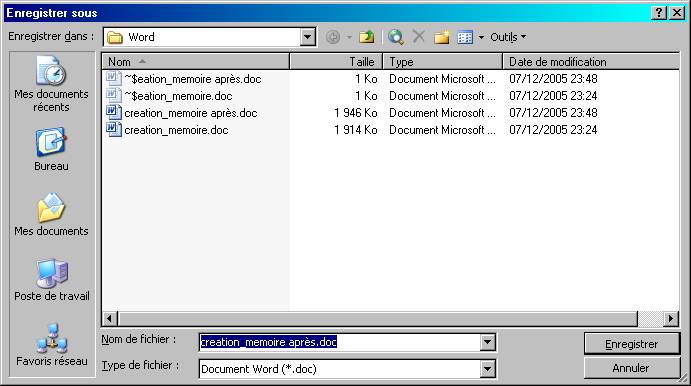Select file ~$eation_memoire.doc
This screenshot has width=691, height=386.
(178, 96)
